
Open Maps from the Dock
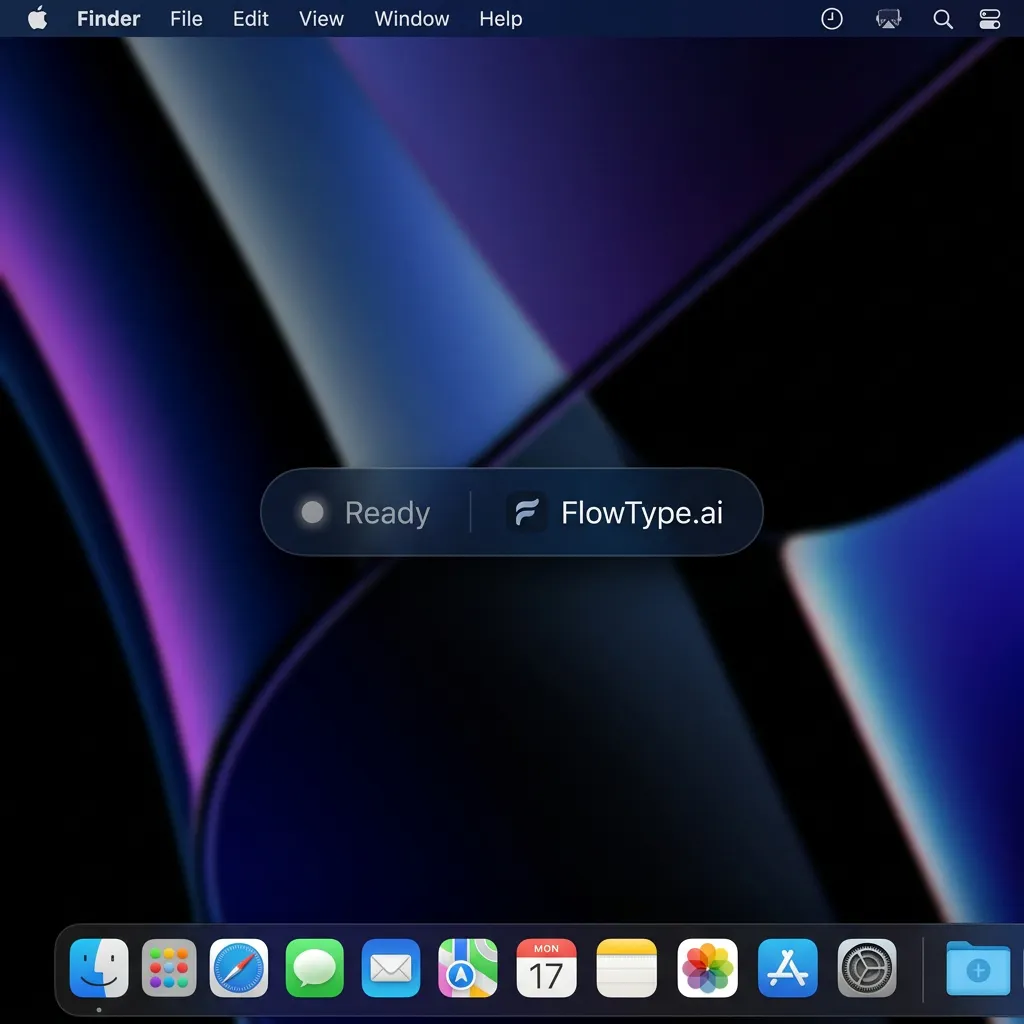(x=468, y=968)
